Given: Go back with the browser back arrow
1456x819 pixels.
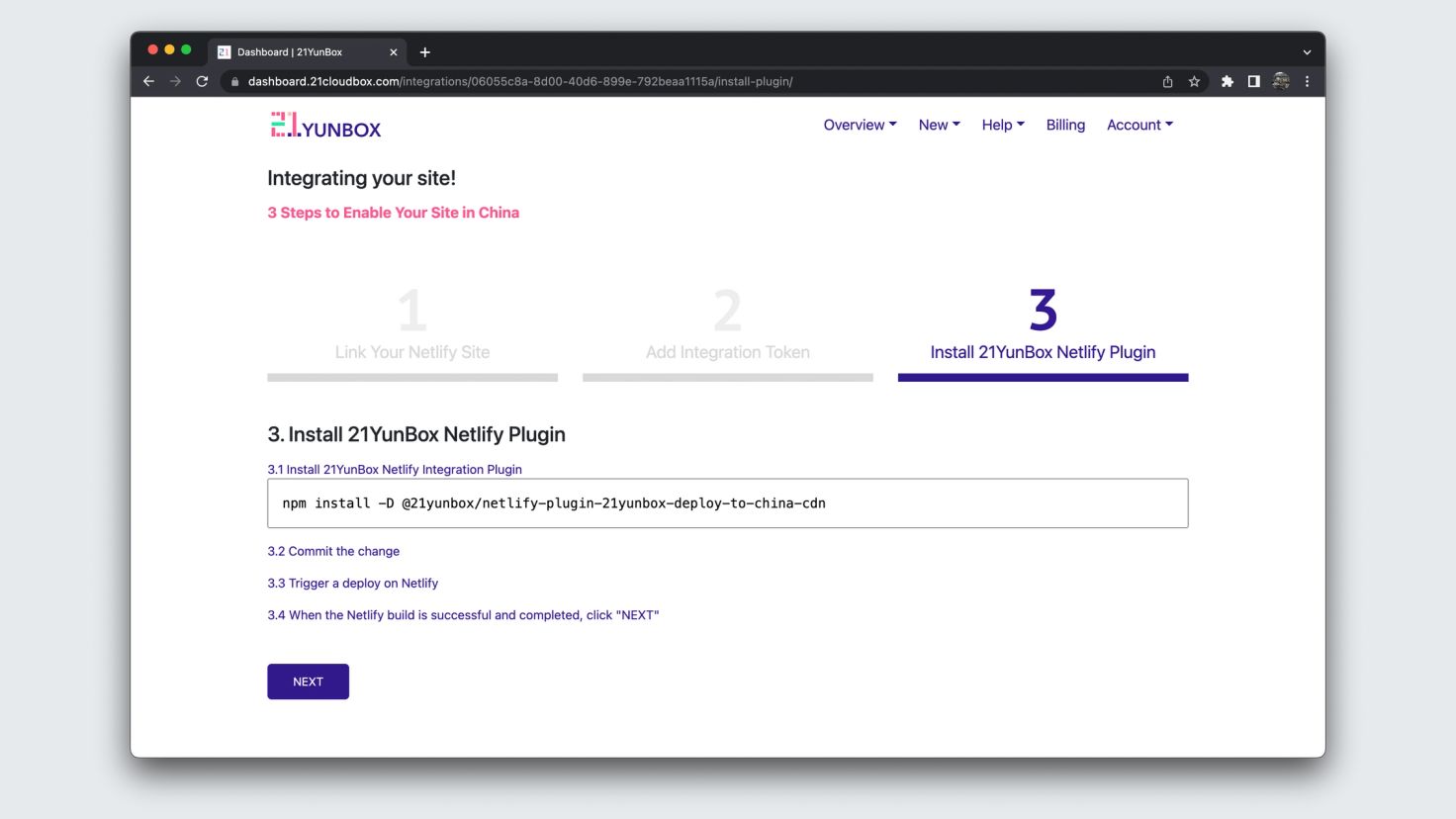Looking at the screenshot, I should click(x=148, y=81).
